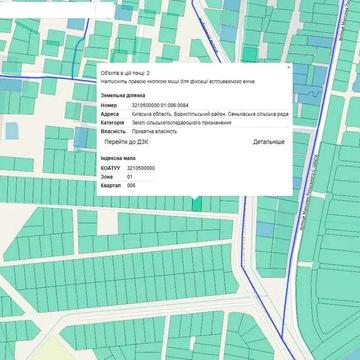Click the КОАТУУ value 3210500000
This screenshot has height=360, width=360.
141,168
